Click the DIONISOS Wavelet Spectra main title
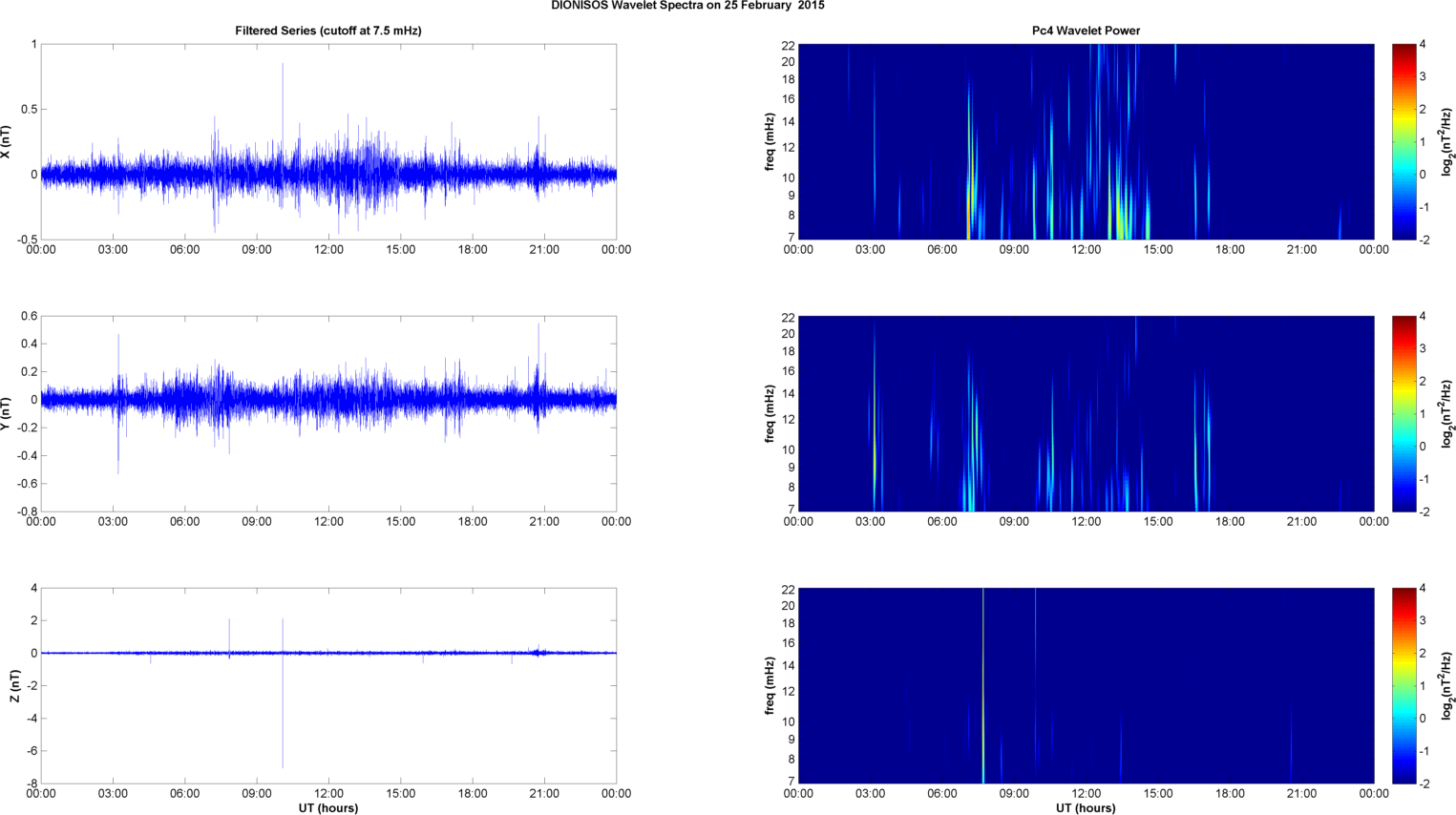The height and width of the screenshot is (815, 1456). point(687,6)
